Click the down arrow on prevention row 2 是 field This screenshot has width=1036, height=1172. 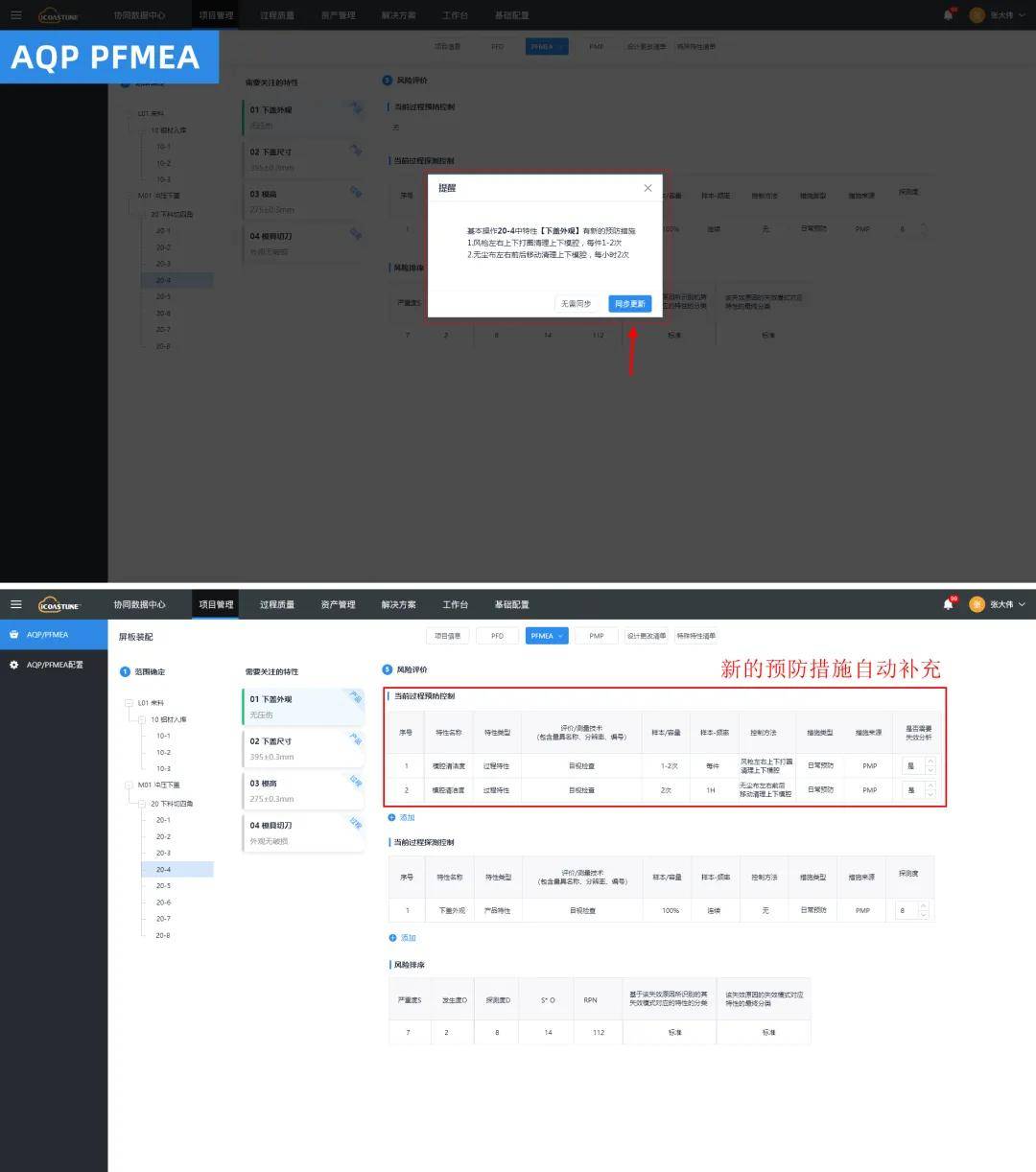[x=930, y=795]
